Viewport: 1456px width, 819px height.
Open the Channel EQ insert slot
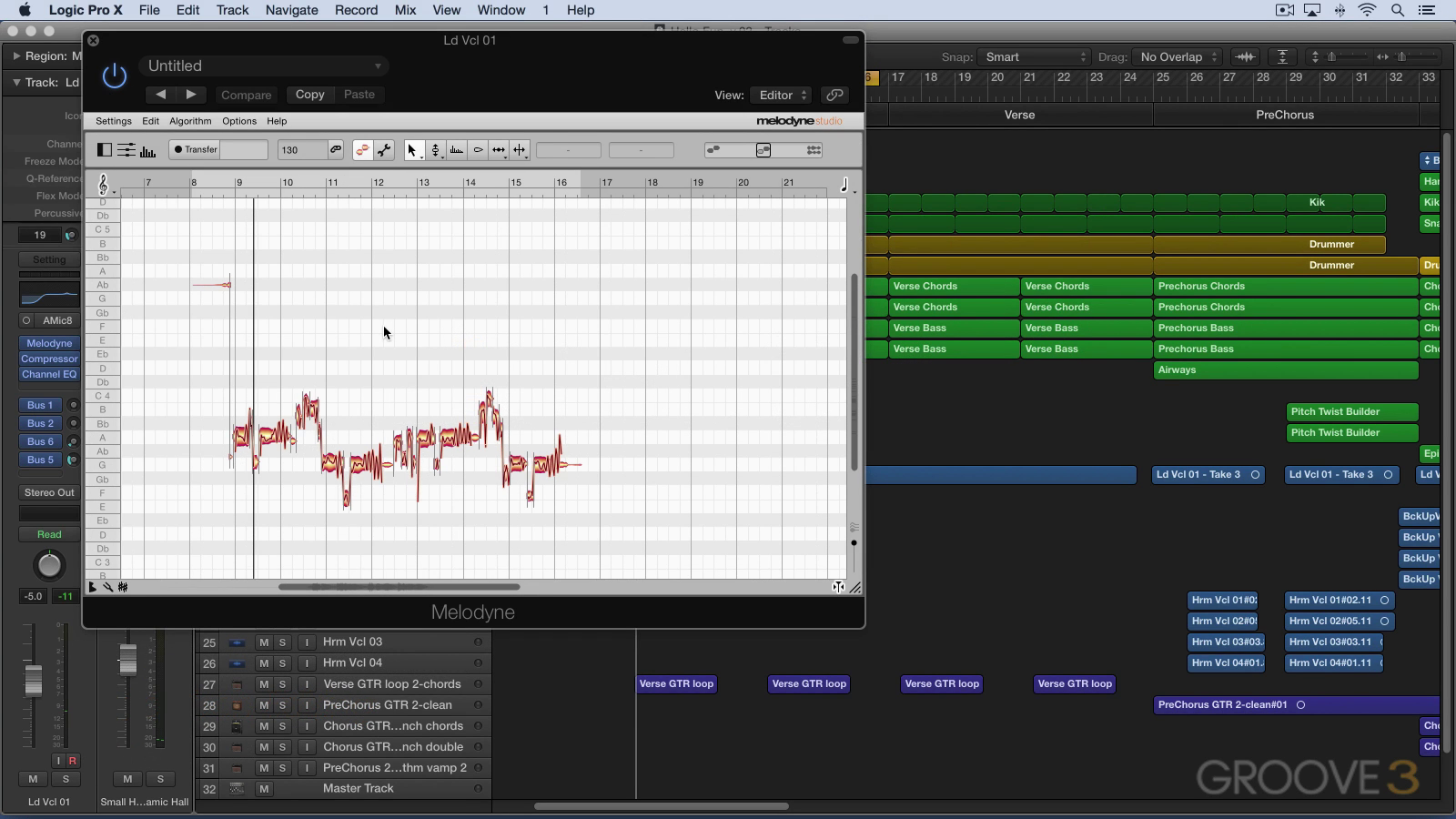[49, 374]
